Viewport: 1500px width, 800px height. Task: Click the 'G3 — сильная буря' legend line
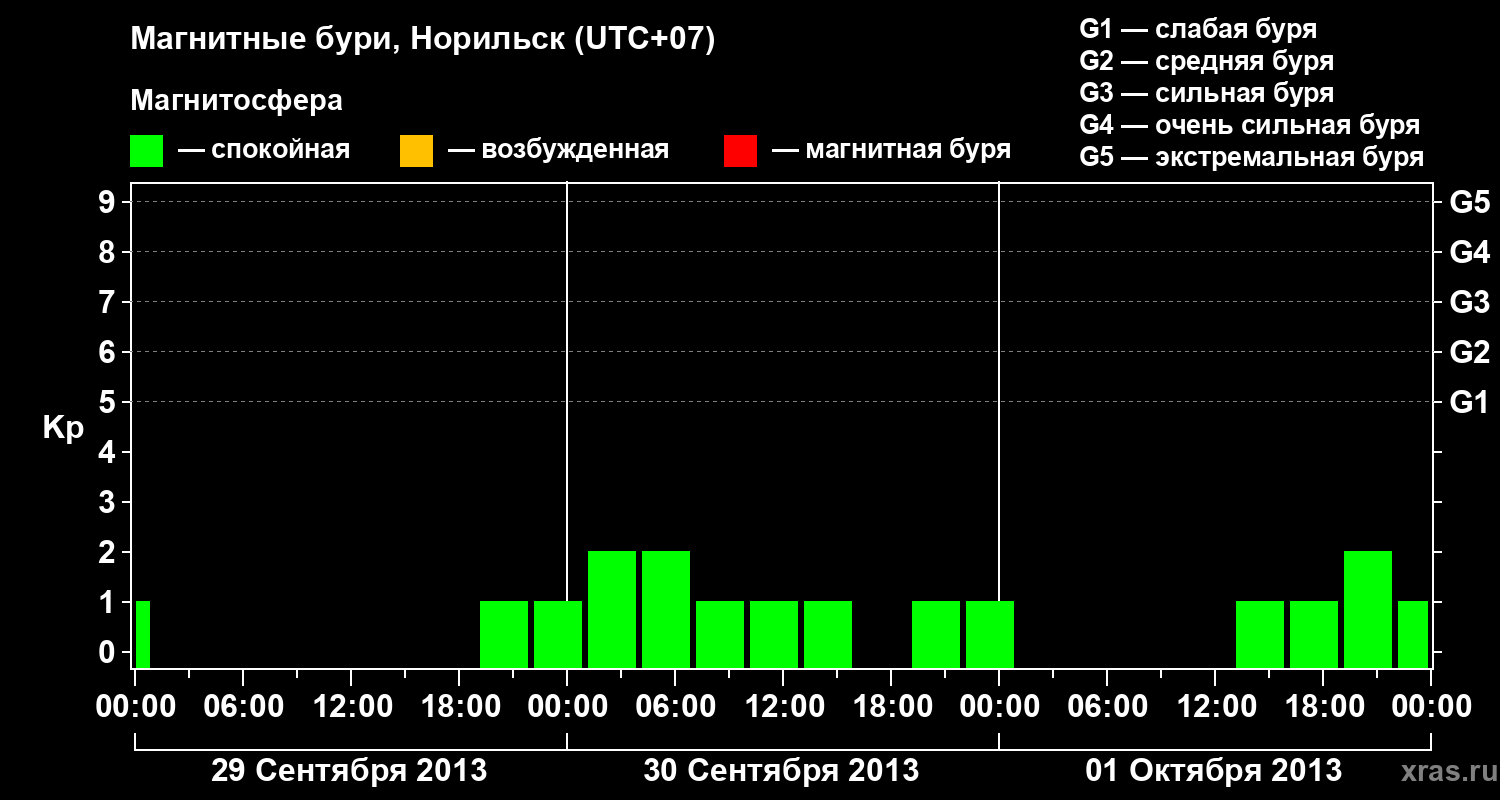point(1207,93)
